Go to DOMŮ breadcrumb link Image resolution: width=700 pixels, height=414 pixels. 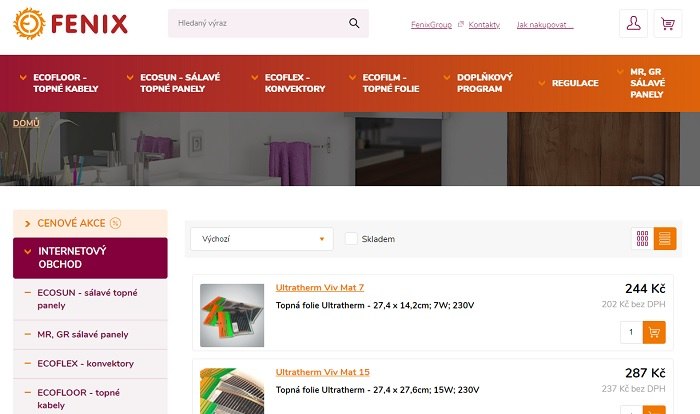26,123
